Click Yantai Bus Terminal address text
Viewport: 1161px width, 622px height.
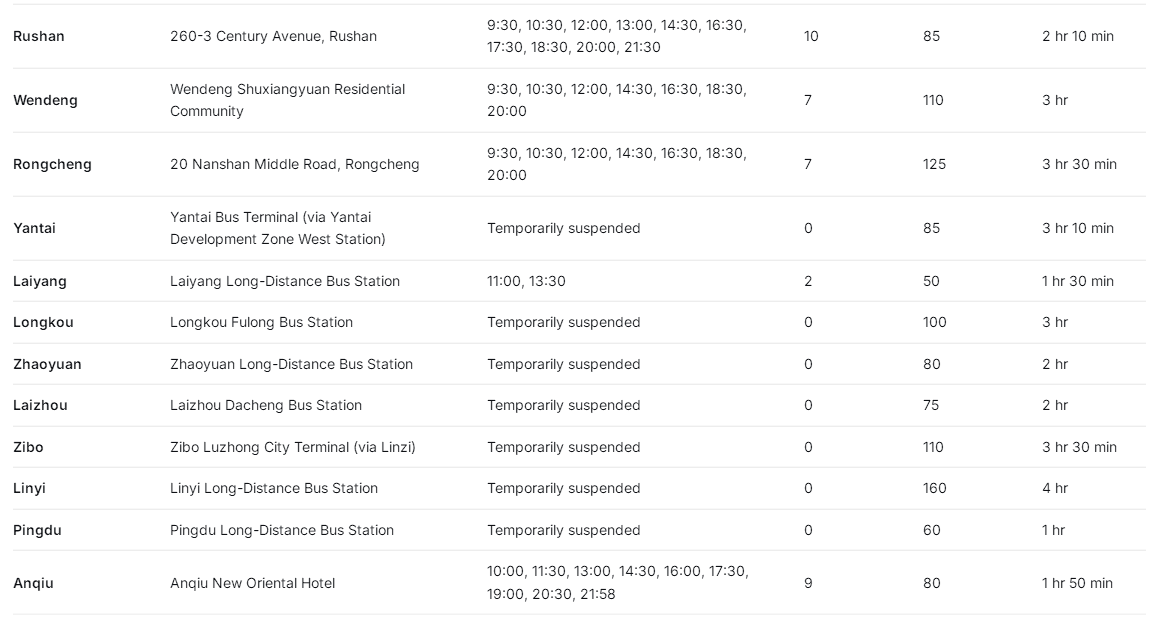click(278, 228)
